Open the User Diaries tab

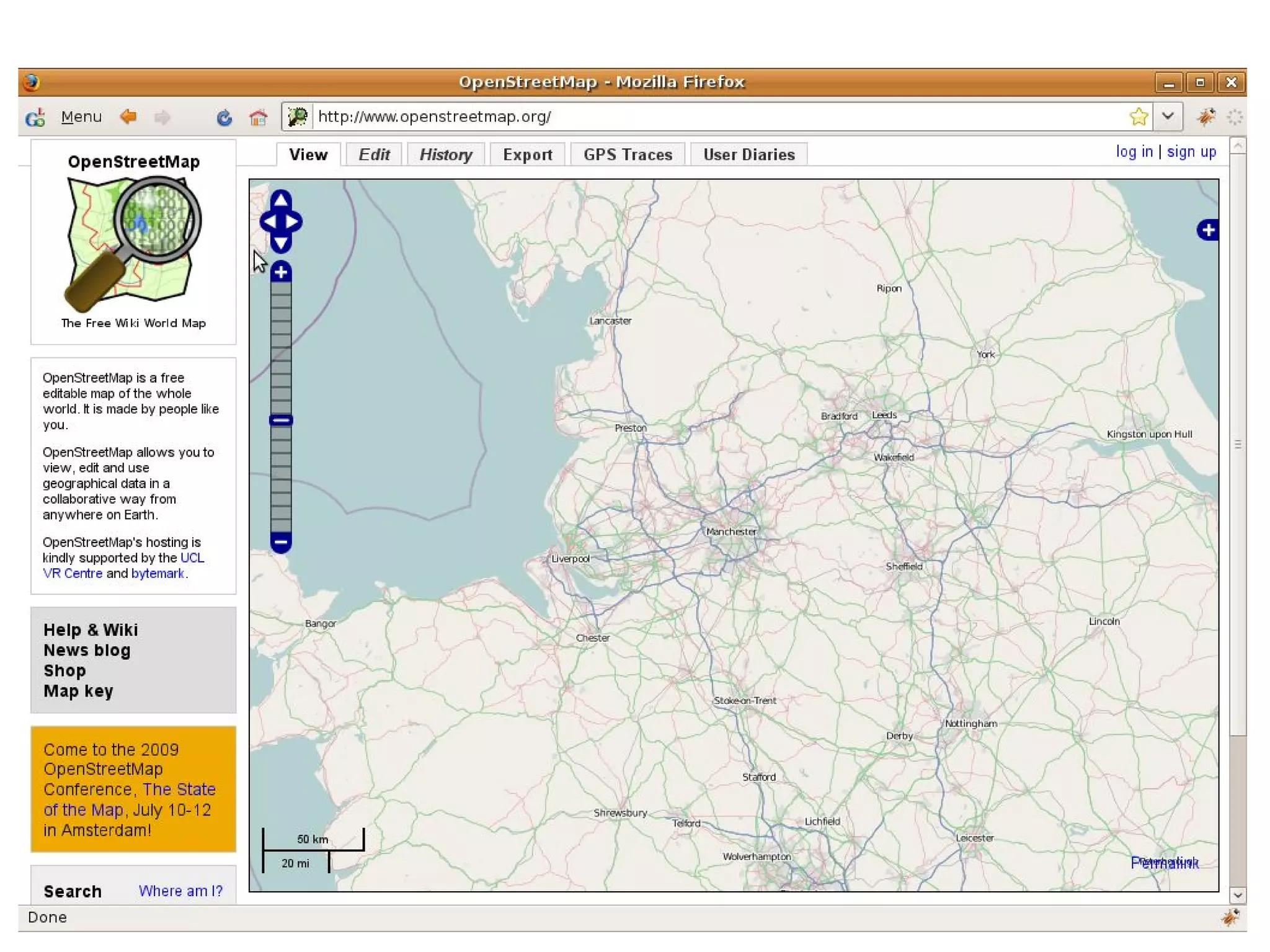coord(749,154)
